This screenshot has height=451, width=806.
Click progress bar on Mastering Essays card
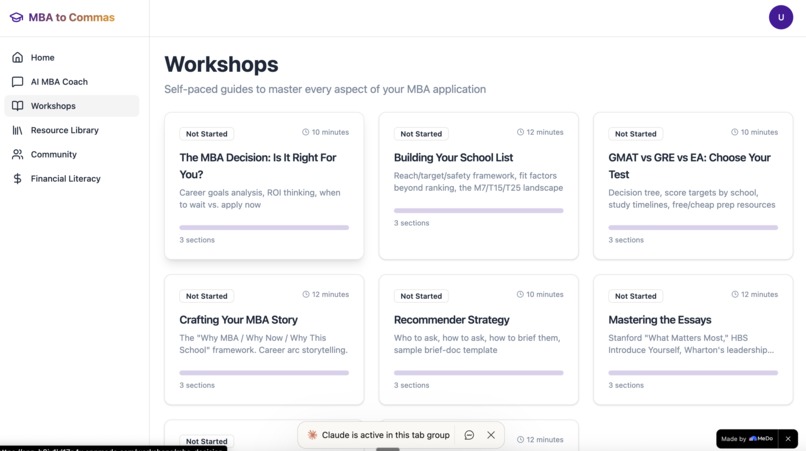(x=693, y=373)
